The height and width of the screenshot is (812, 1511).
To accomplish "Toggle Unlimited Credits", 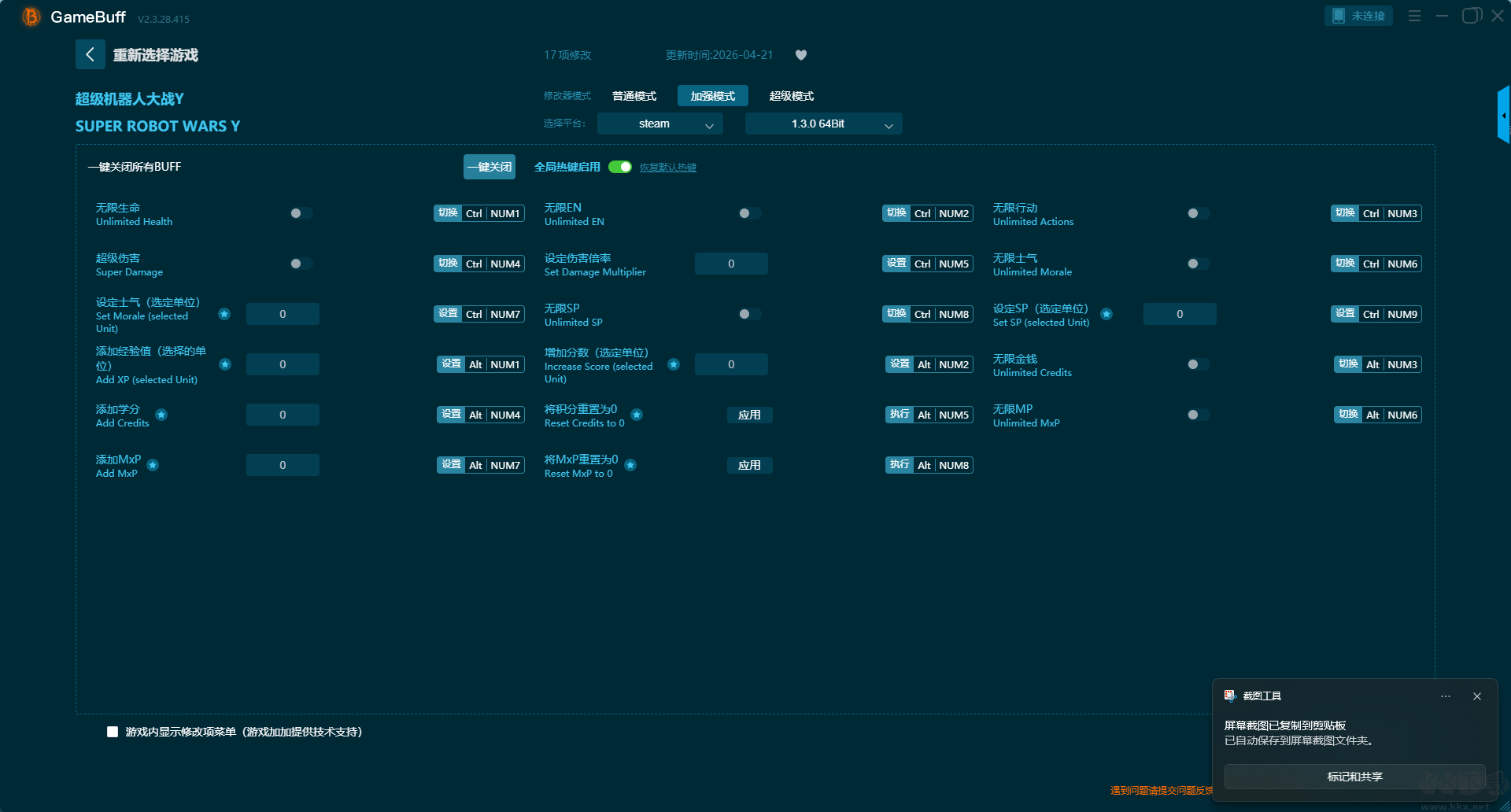I will [1199, 364].
